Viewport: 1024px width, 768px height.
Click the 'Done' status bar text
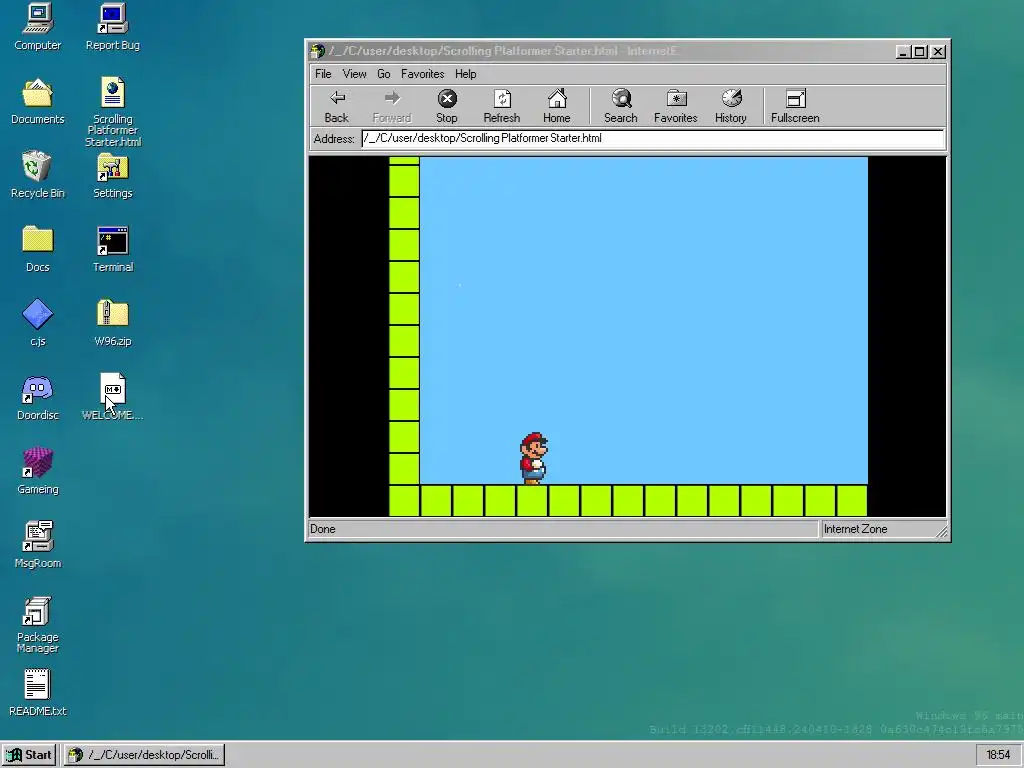(x=323, y=529)
